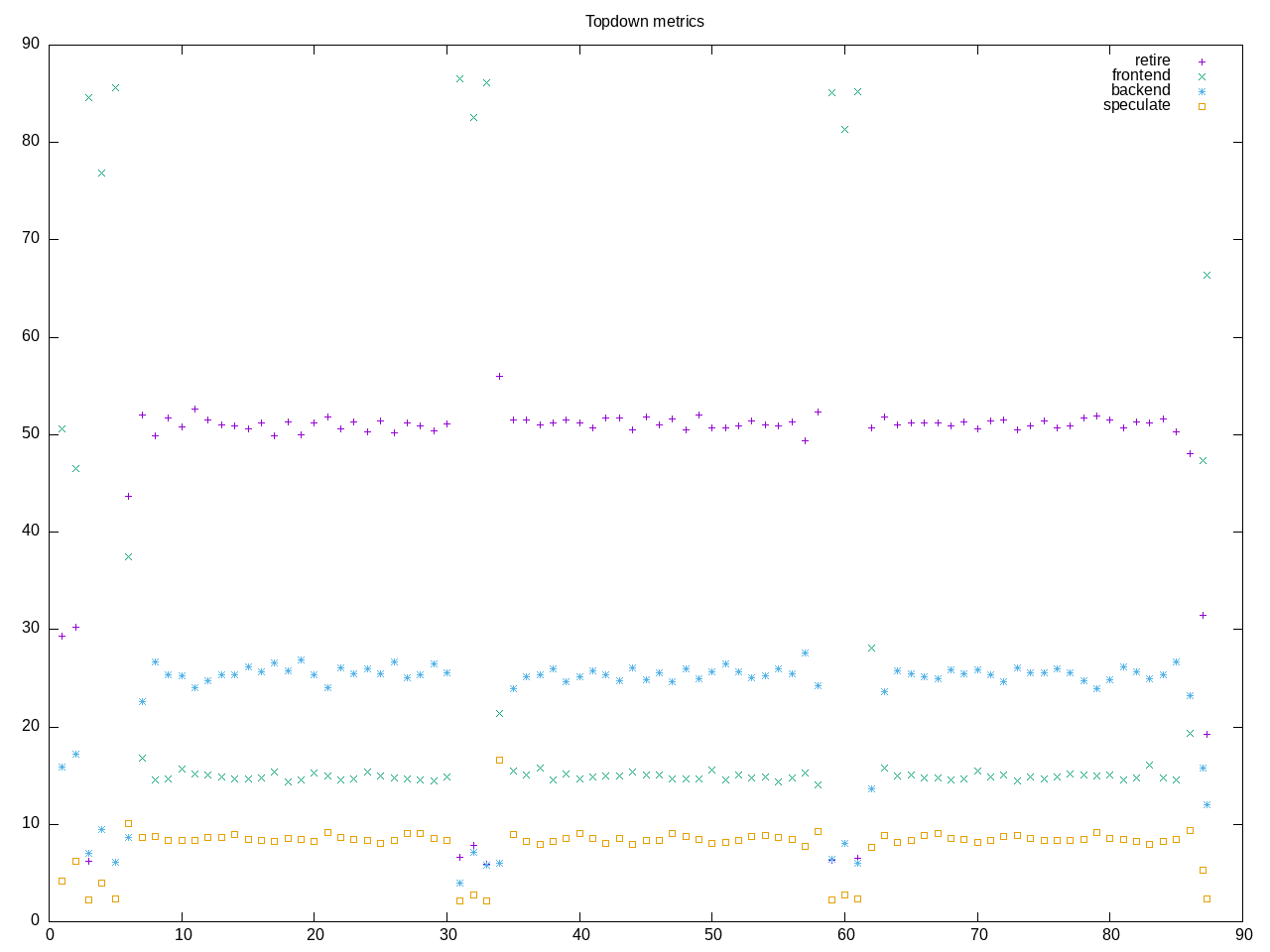The image size is (1270, 952).
Task: Click the orange square marker beside speculate legend
Action: pos(1202,106)
